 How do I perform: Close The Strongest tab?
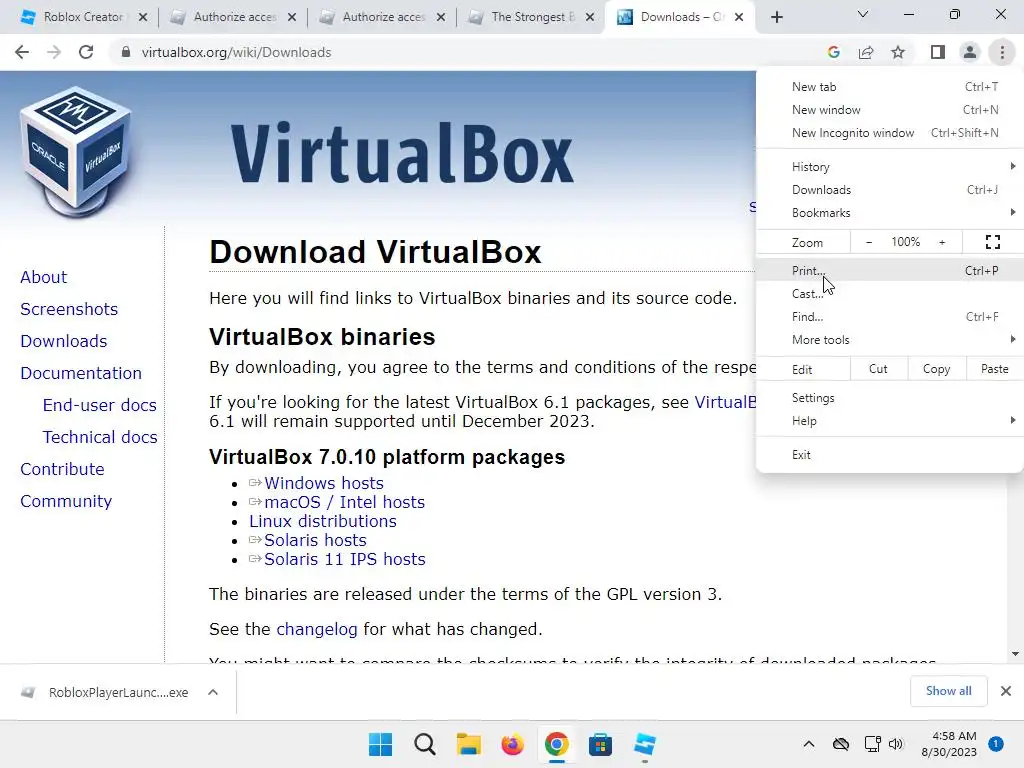590,18
